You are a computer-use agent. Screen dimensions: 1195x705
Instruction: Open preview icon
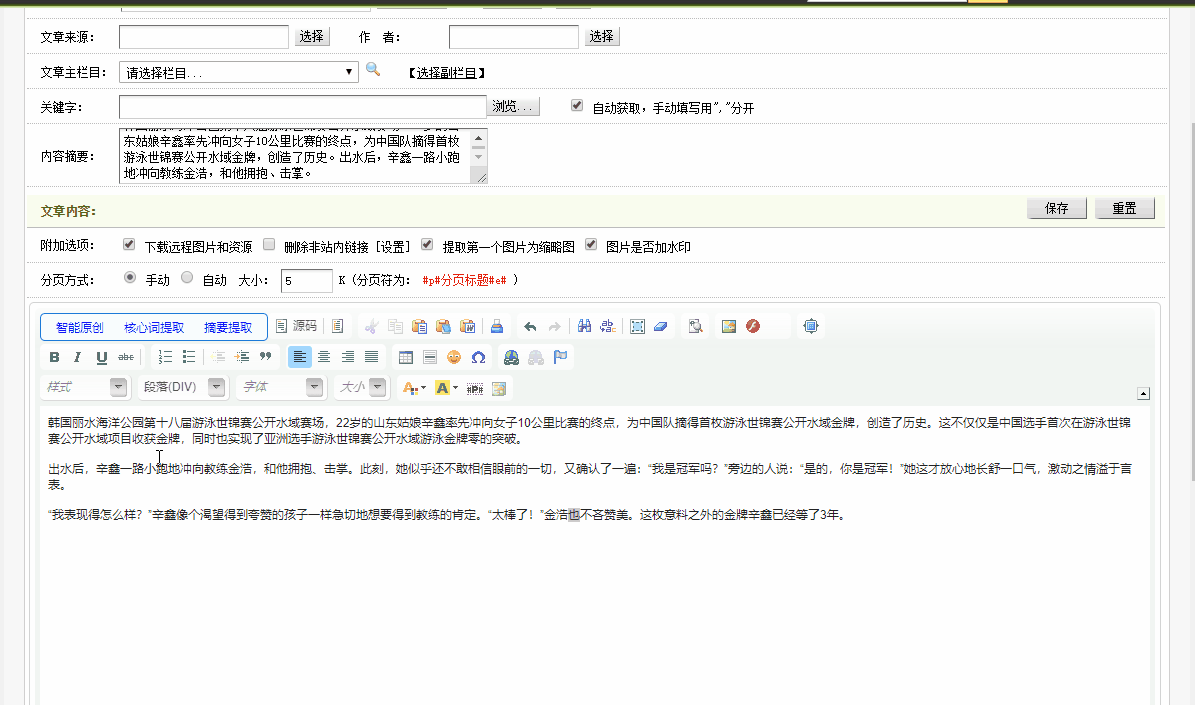[695, 326]
